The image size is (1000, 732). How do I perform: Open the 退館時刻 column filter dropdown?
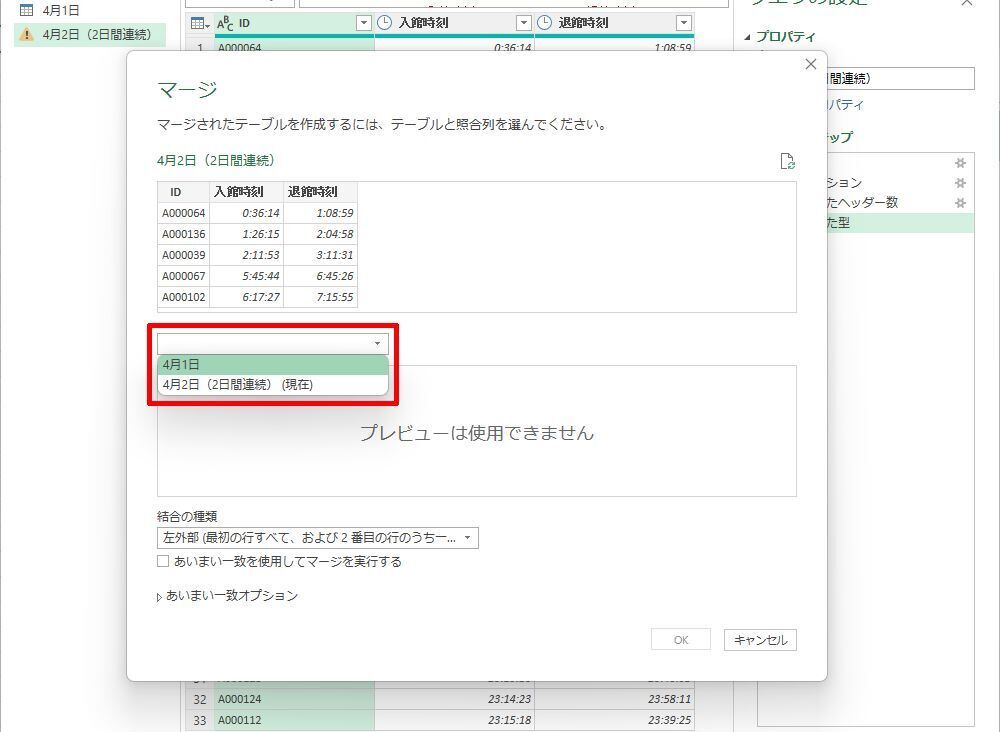(x=684, y=24)
